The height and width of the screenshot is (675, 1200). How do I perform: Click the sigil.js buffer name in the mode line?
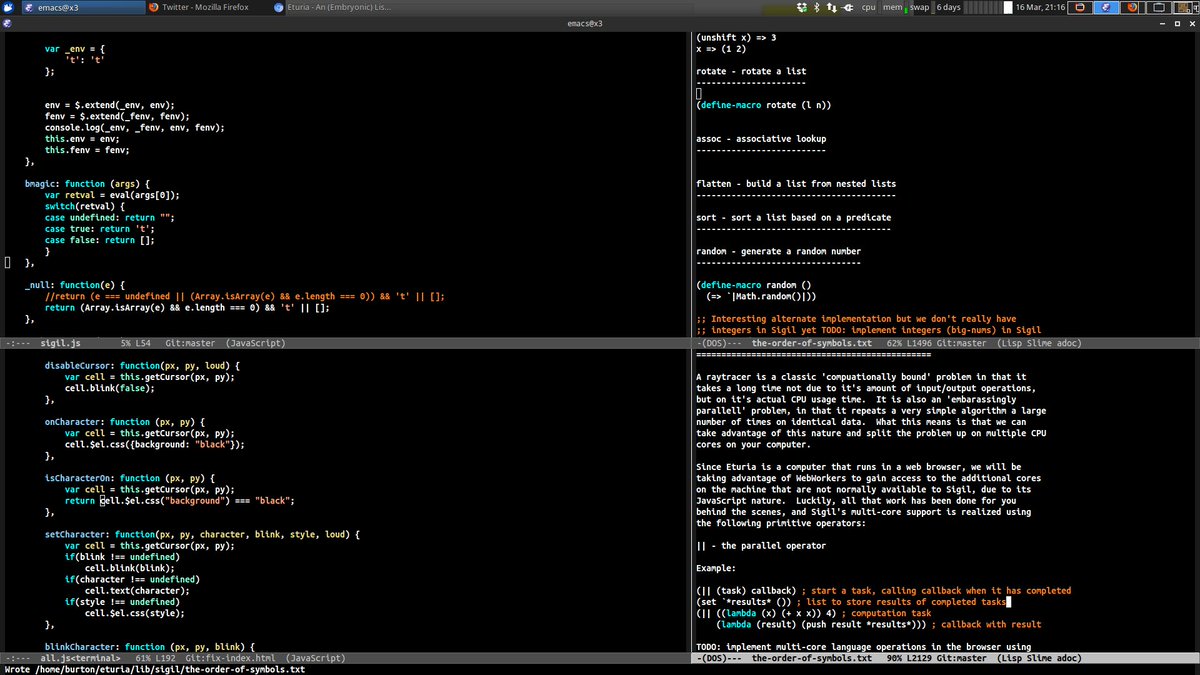click(60, 342)
